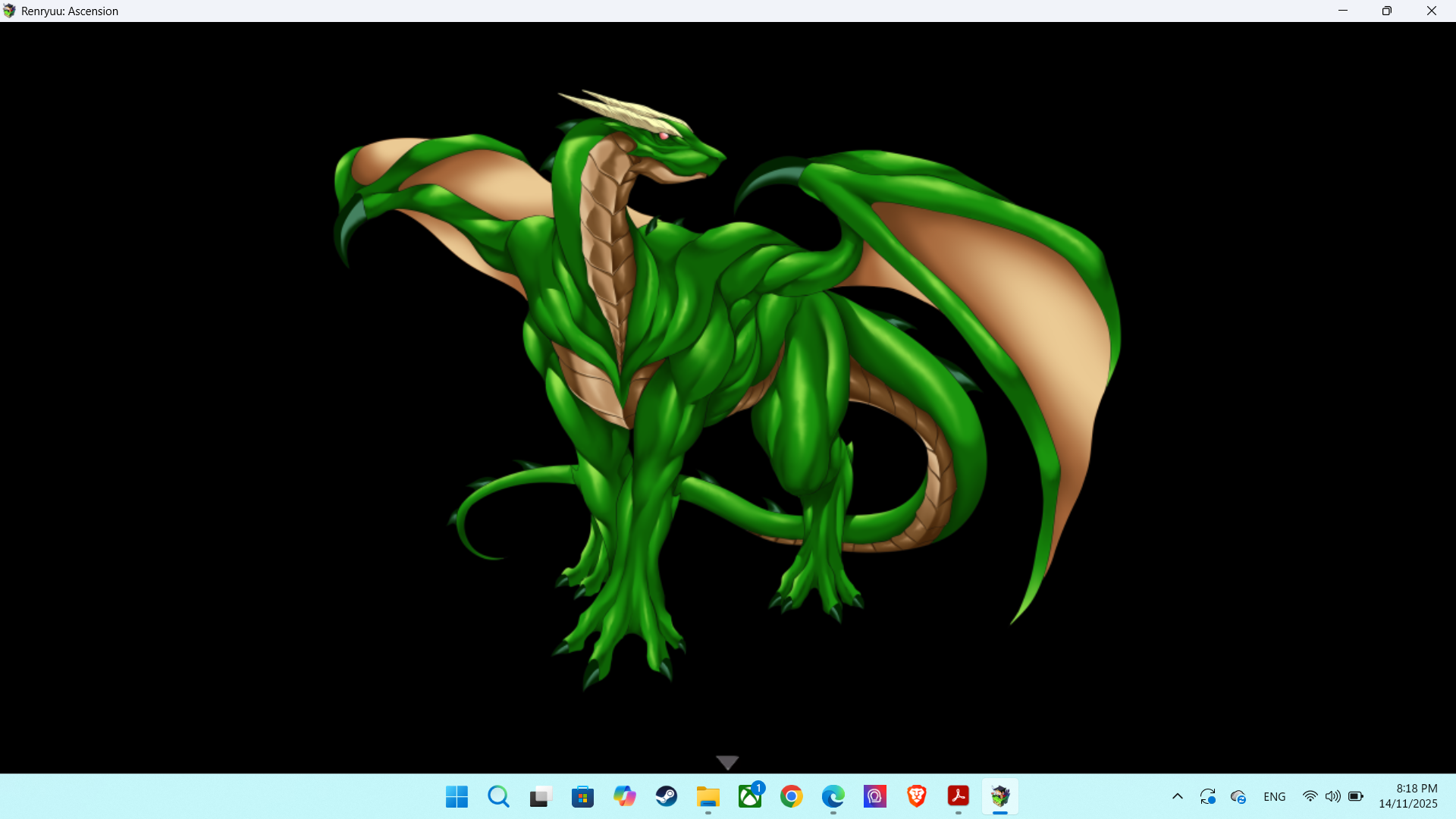This screenshot has width=1456, height=819.
Task: Open Steam from the taskbar
Action: coord(667,796)
